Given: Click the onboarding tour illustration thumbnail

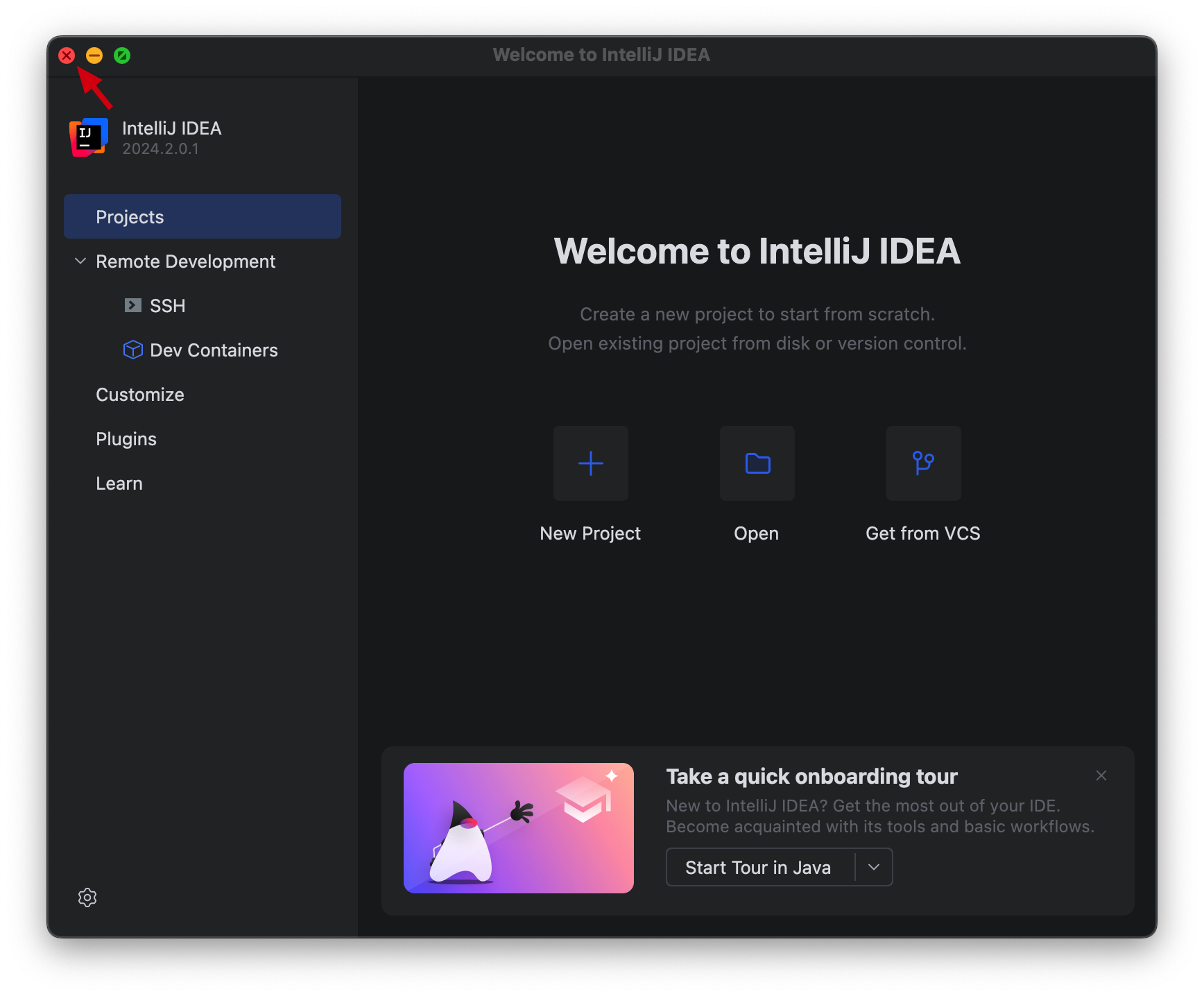Looking at the screenshot, I should click(x=519, y=828).
